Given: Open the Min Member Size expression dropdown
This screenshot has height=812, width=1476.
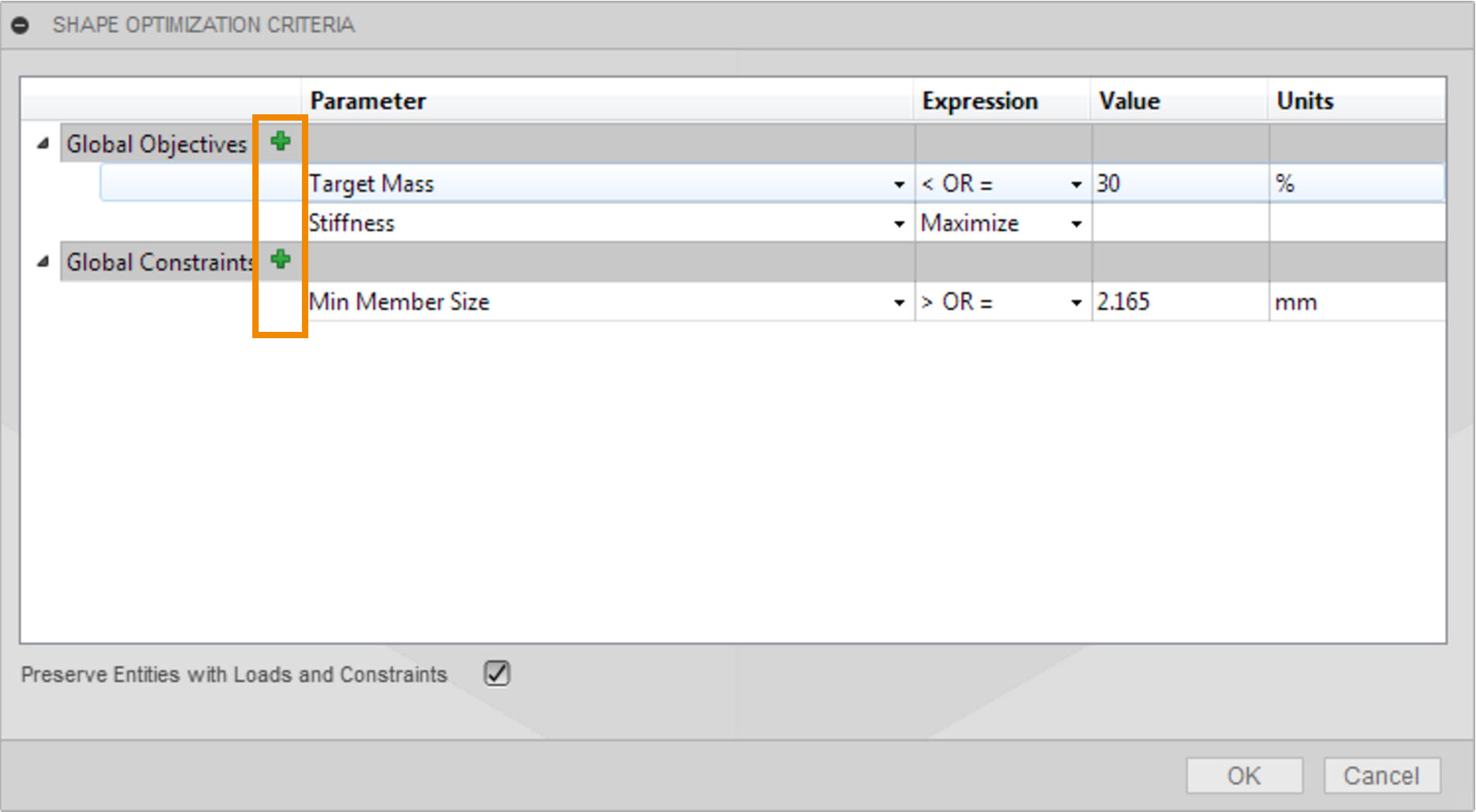Looking at the screenshot, I should tap(1076, 303).
